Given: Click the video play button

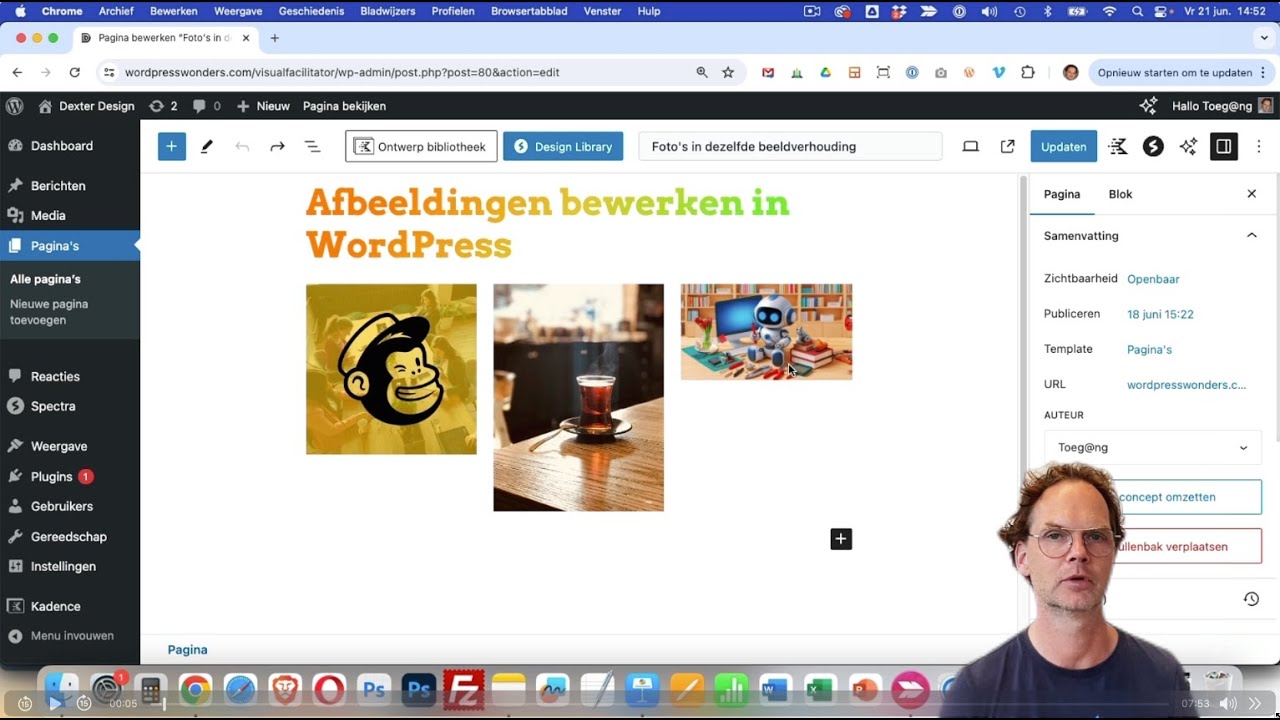Looking at the screenshot, I should [x=55, y=704].
